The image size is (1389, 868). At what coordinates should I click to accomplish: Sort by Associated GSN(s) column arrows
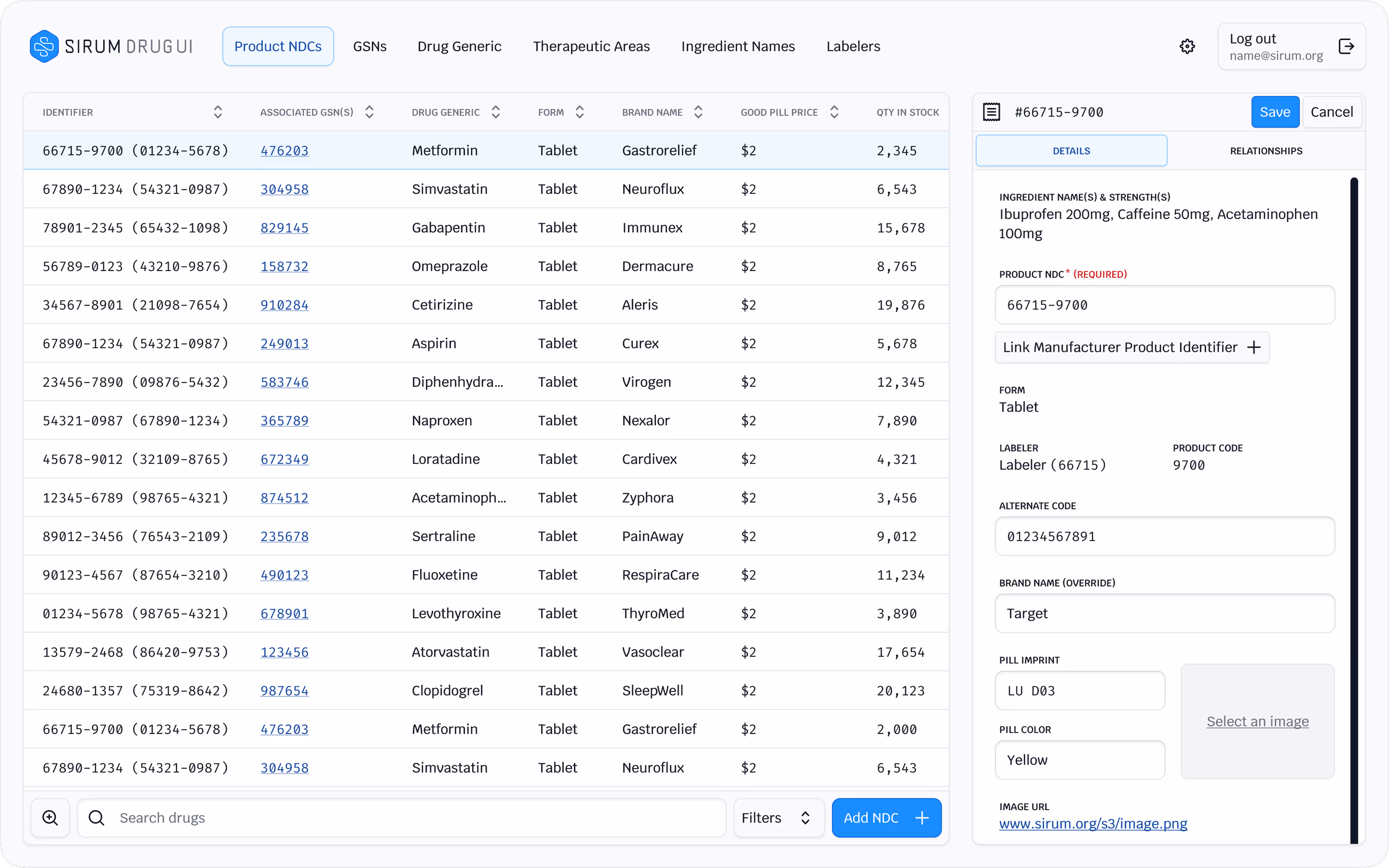pyautogui.click(x=369, y=112)
